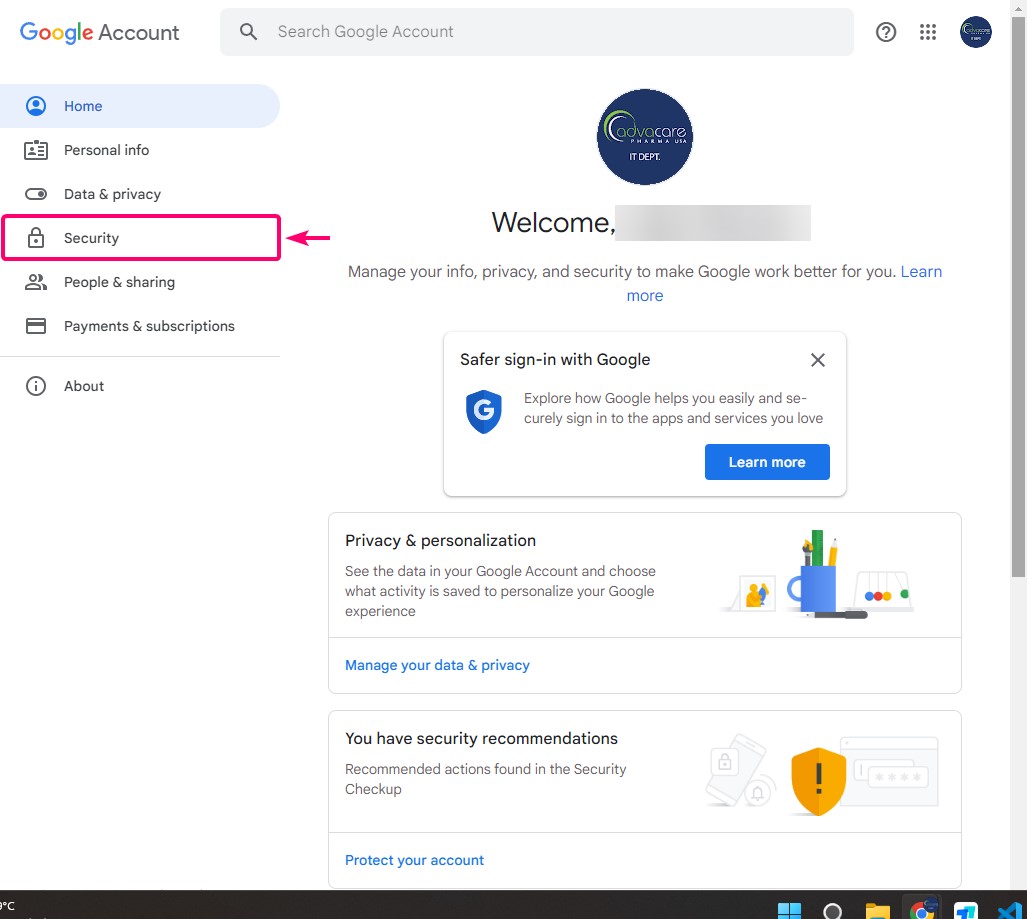1027x919 pixels.
Task: Open the taskbar search icon
Action: tap(832, 910)
